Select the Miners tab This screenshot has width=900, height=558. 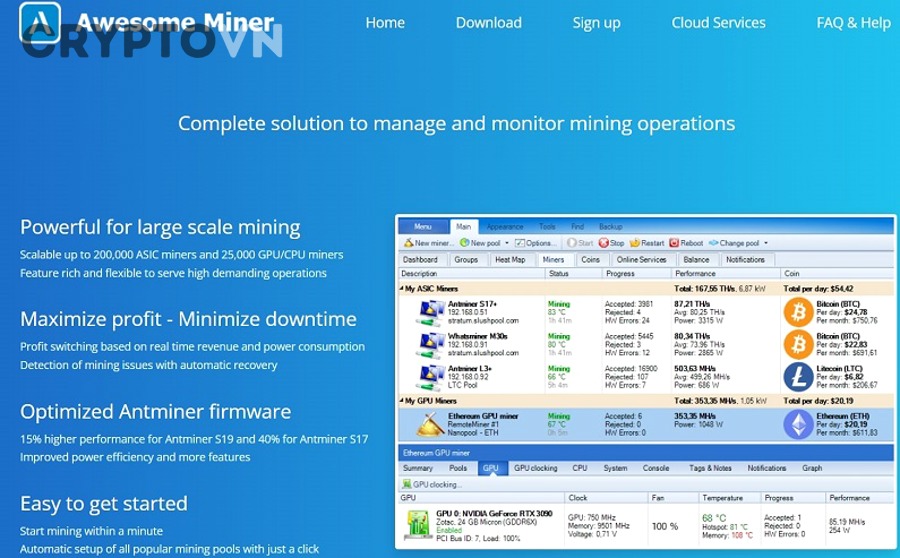553,259
